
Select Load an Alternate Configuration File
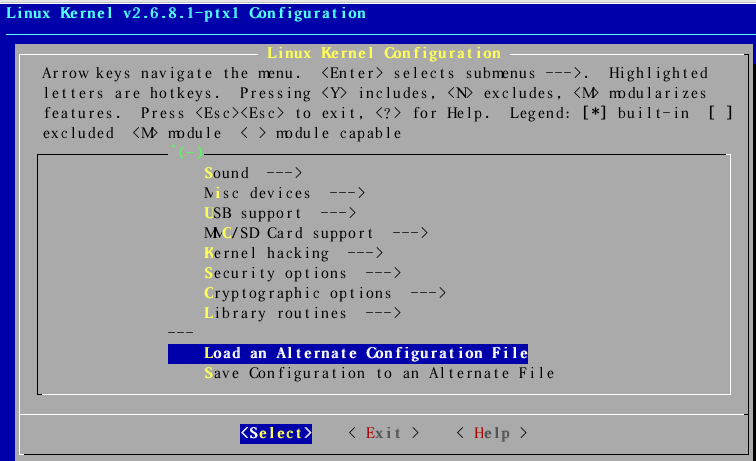coord(348,353)
